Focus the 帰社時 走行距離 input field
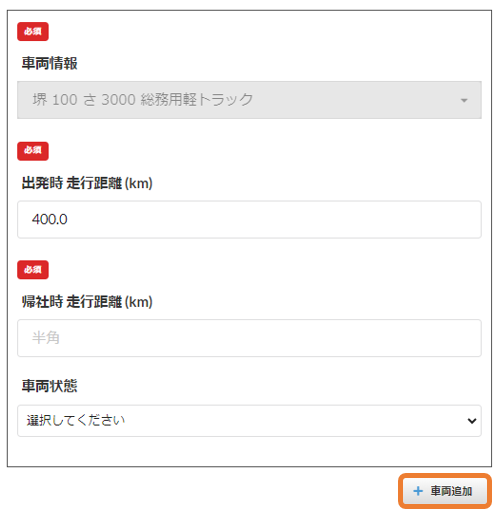This screenshot has width=497, height=515. click(x=249, y=338)
